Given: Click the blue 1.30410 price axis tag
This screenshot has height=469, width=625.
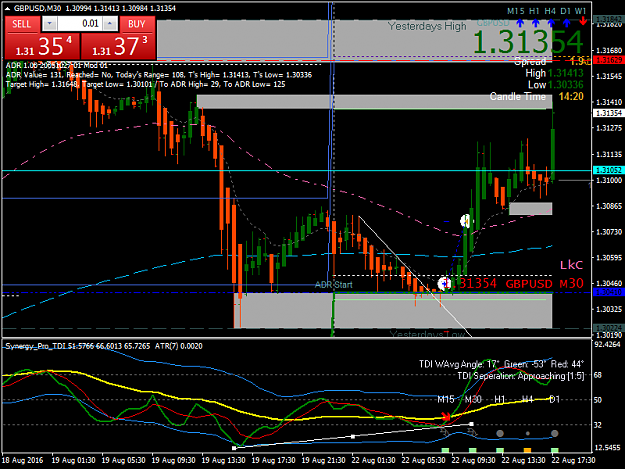Looking at the screenshot, I should click(608, 292).
